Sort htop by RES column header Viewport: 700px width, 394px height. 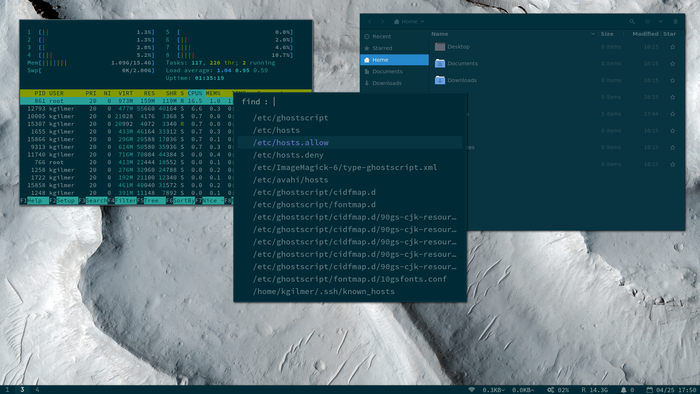pyautogui.click(x=149, y=93)
